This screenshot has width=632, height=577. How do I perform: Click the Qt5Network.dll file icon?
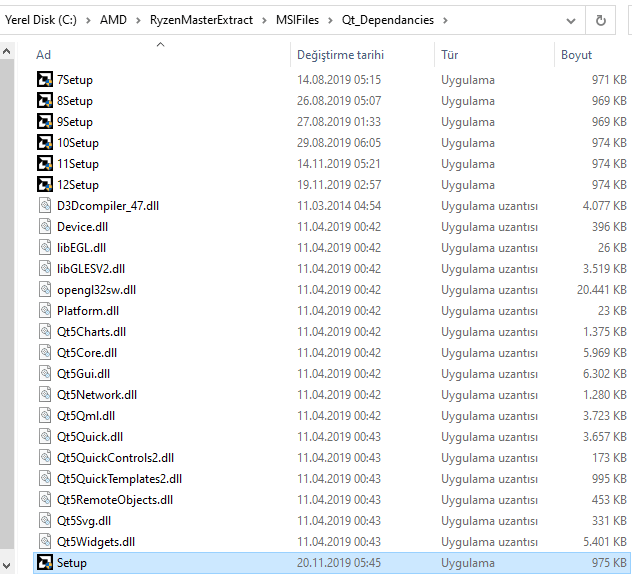pos(45,394)
